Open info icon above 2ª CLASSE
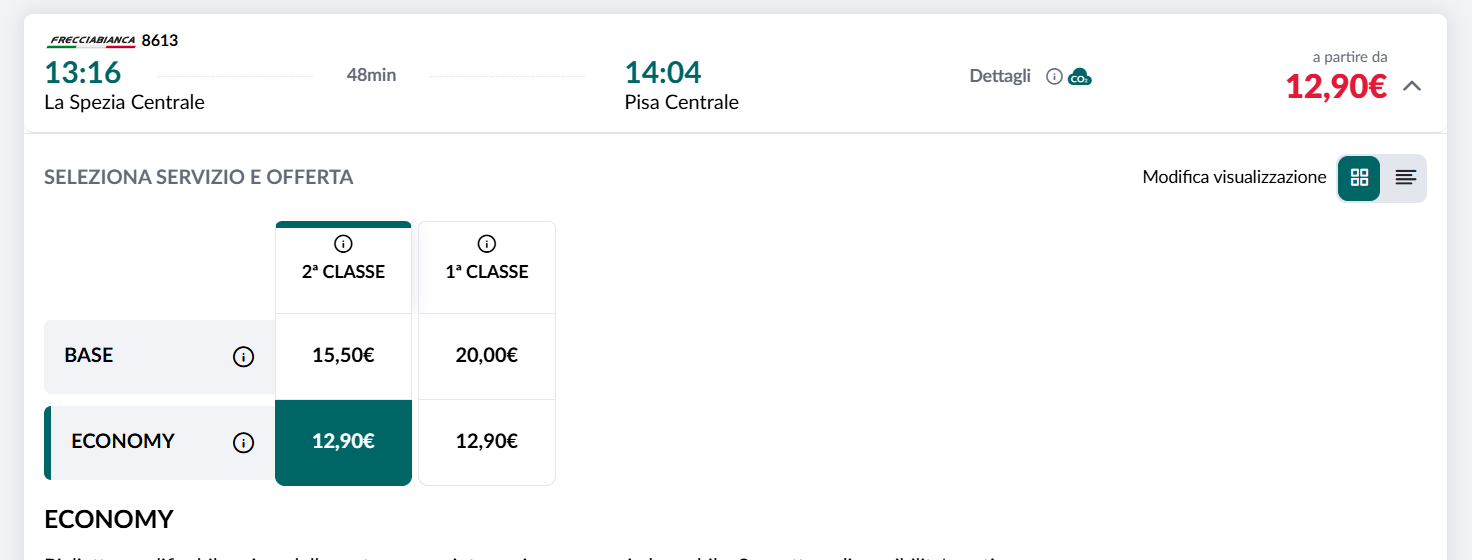Image resolution: width=1472 pixels, height=560 pixels. [343, 243]
